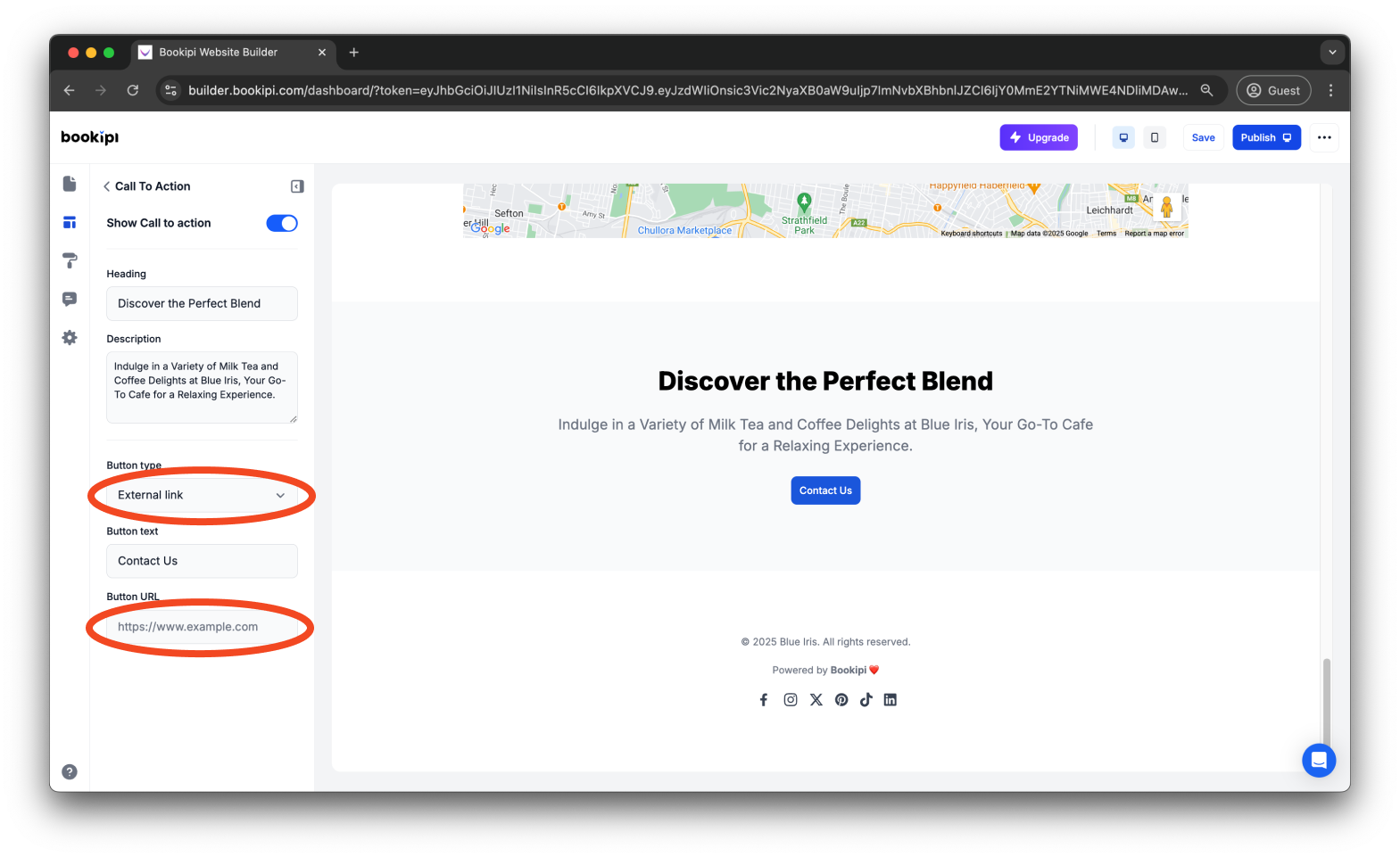Click the Discover the Perfect Blend heading

point(825,381)
